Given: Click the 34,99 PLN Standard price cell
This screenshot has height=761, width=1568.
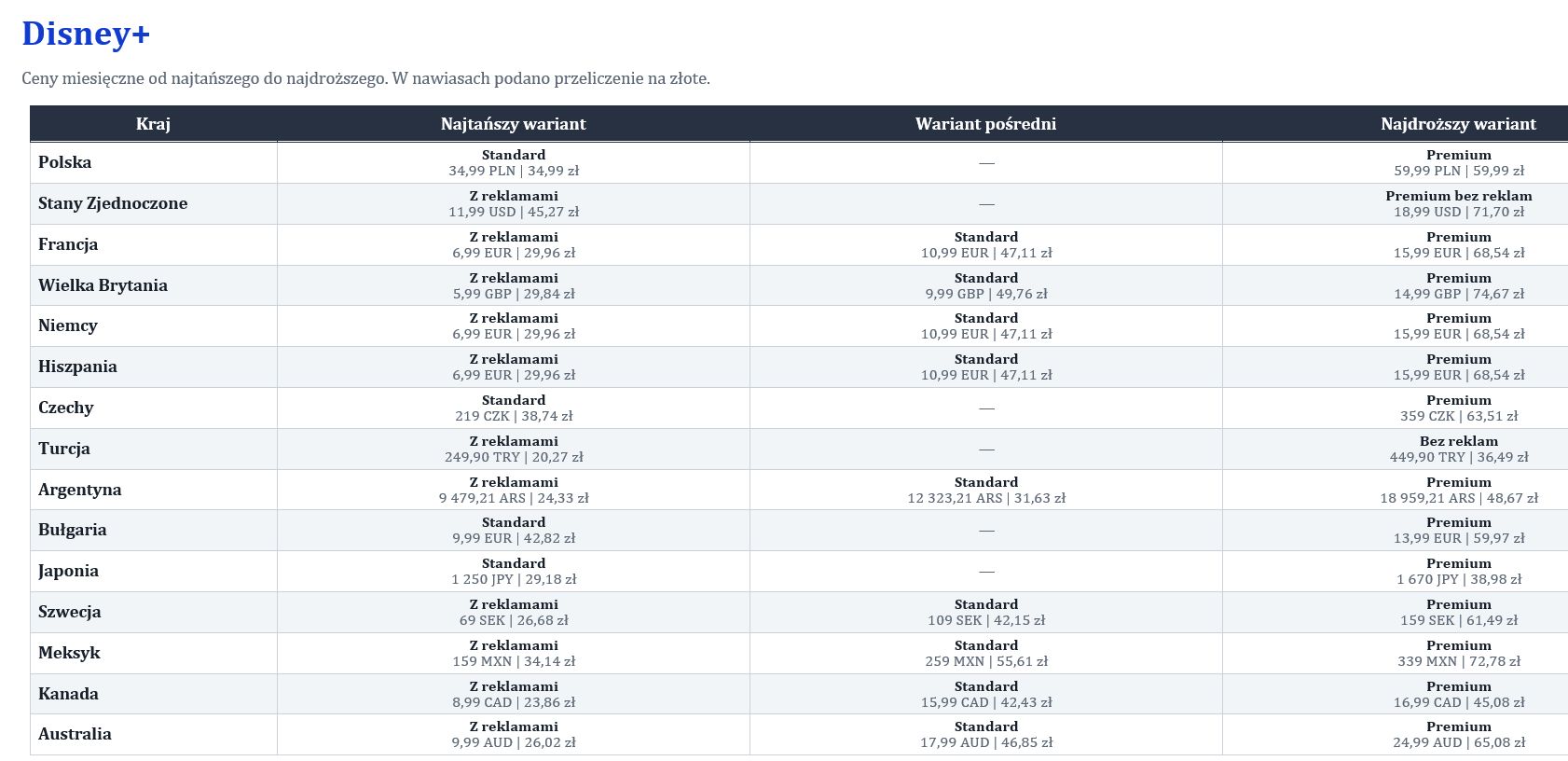Looking at the screenshot, I should click(514, 162).
